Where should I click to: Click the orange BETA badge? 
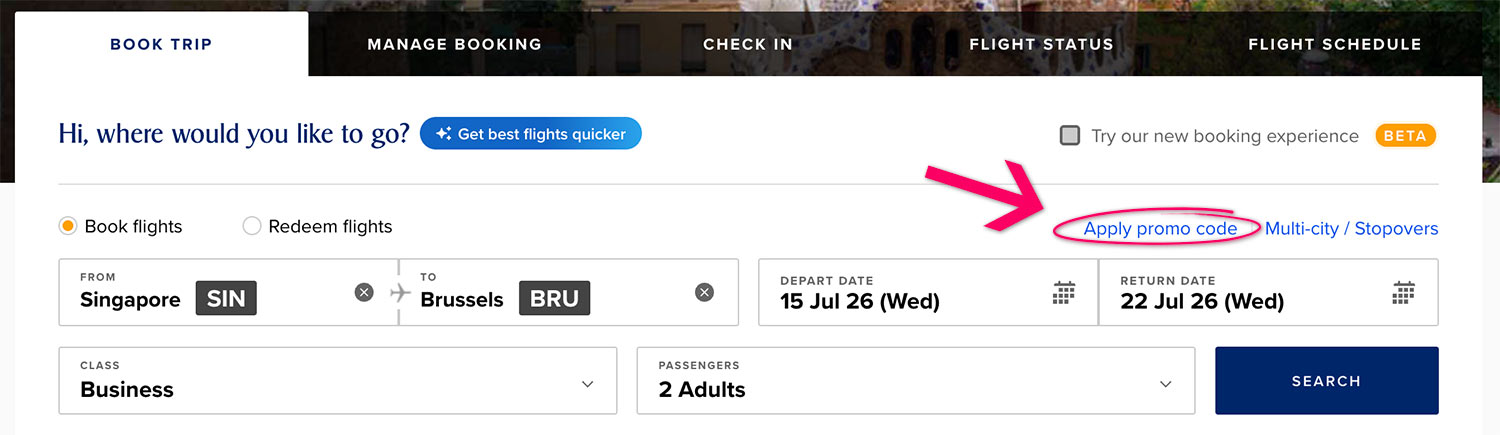coord(1405,135)
